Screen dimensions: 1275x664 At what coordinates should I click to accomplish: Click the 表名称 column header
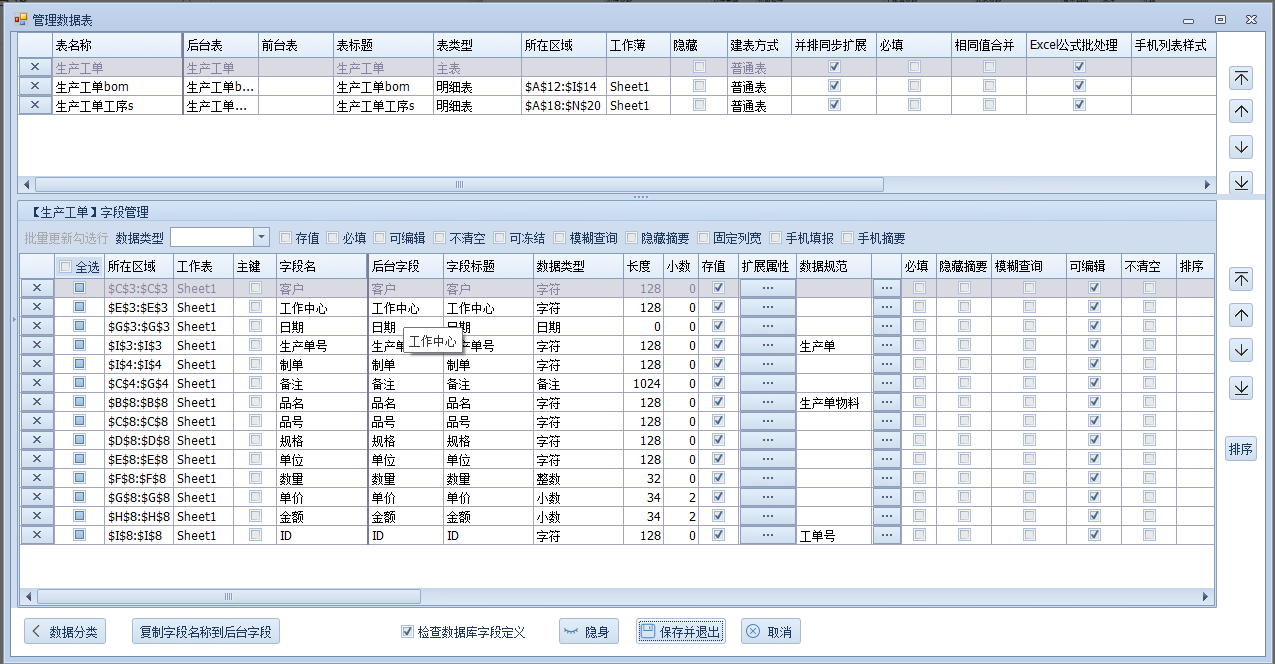click(x=115, y=45)
